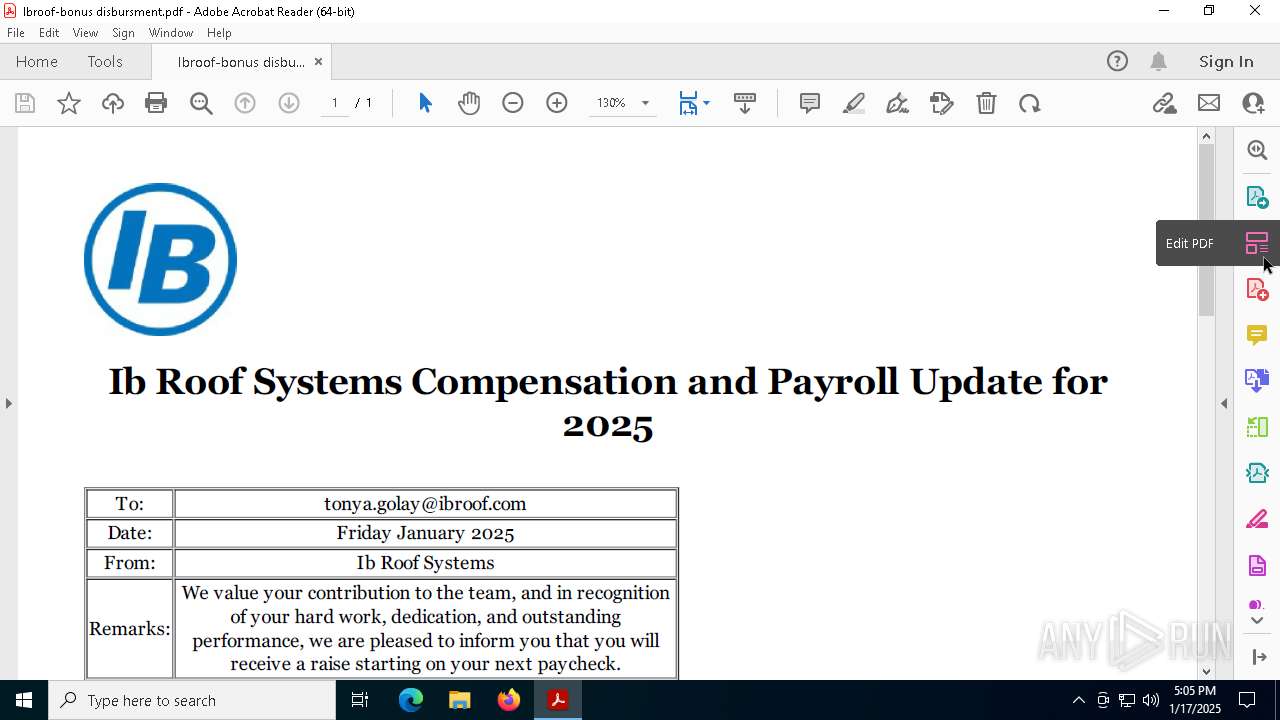1280x720 pixels.
Task: Print the document
Action: pos(156,103)
